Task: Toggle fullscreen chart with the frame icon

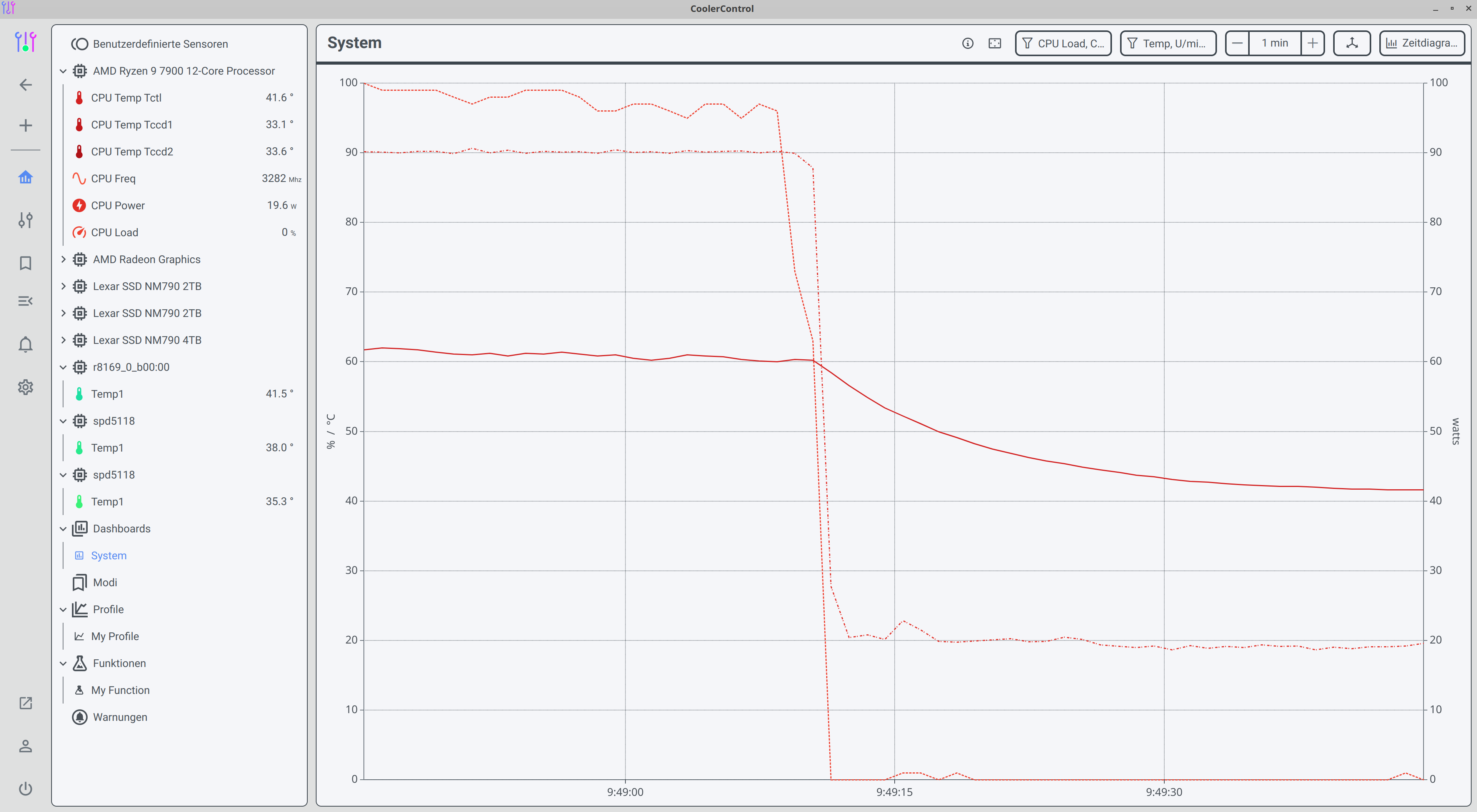Action: (995, 43)
